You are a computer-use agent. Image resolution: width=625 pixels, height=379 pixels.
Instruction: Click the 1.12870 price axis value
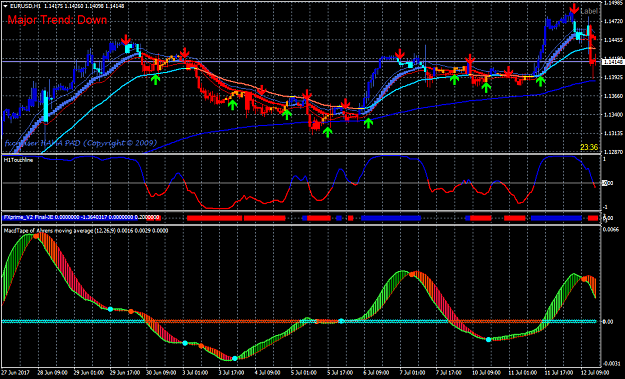[612, 152]
